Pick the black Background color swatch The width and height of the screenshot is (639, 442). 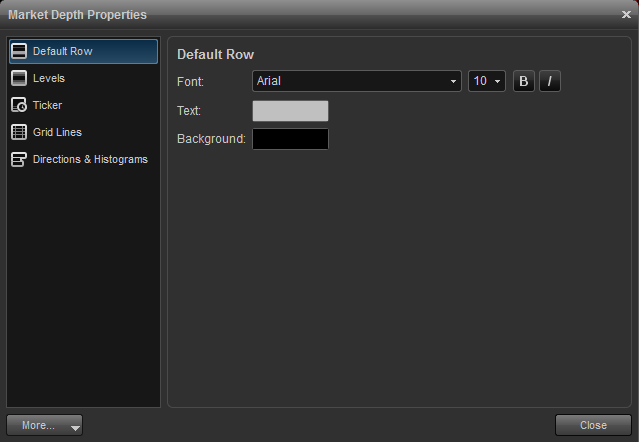[x=290, y=139]
